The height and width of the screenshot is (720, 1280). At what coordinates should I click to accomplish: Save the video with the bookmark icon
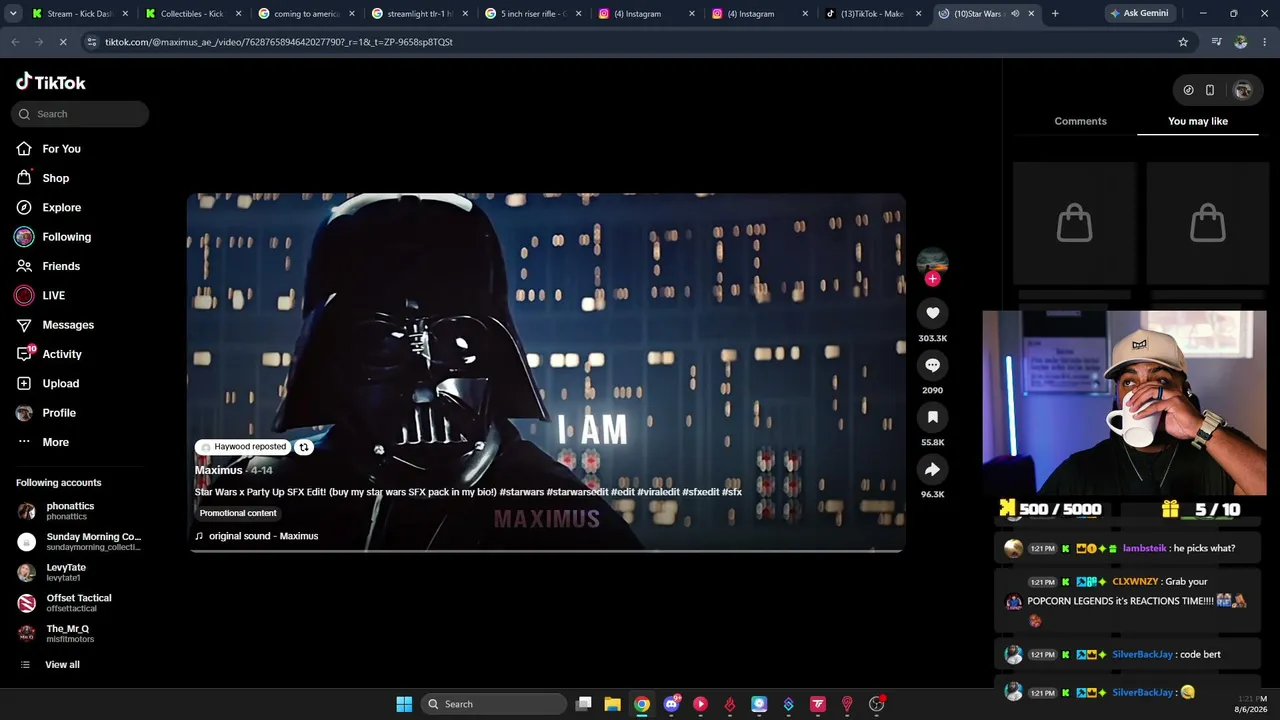coord(932,417)
